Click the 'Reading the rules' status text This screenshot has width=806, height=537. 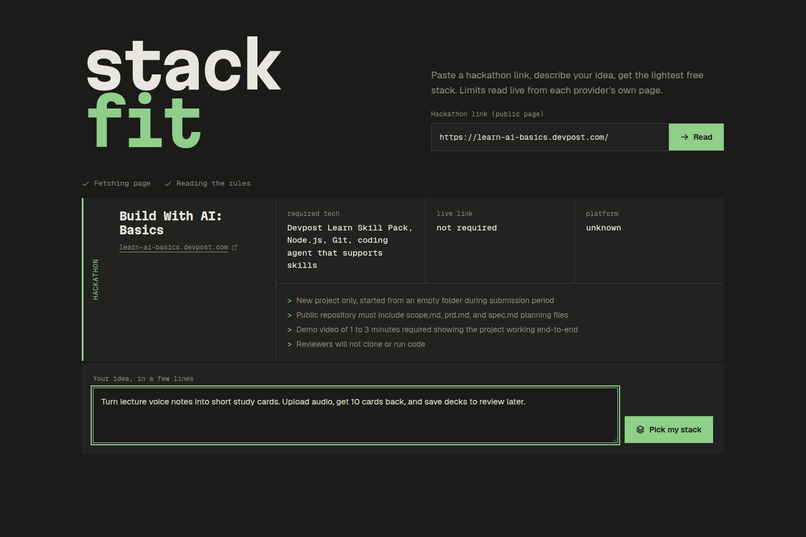(x=213, y=183)
